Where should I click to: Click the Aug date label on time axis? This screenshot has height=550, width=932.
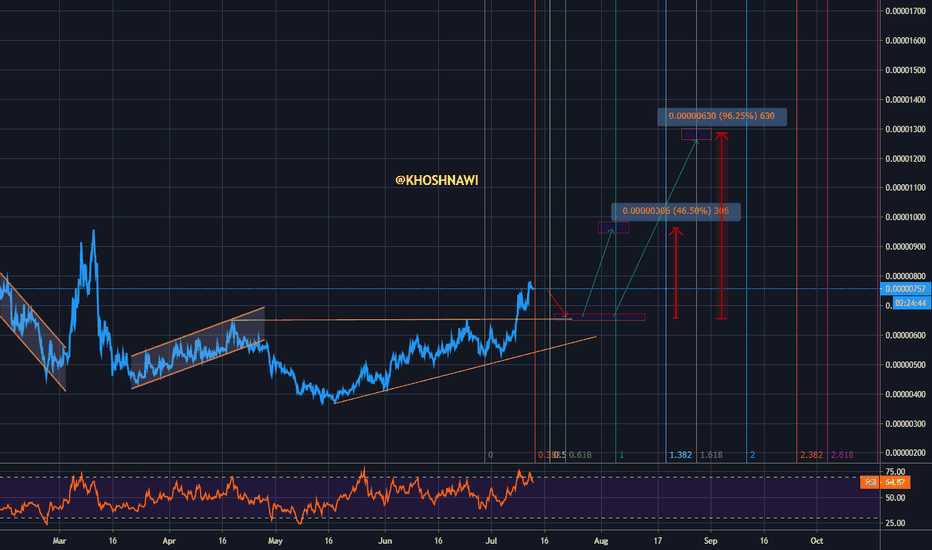(x=601, y=541)
